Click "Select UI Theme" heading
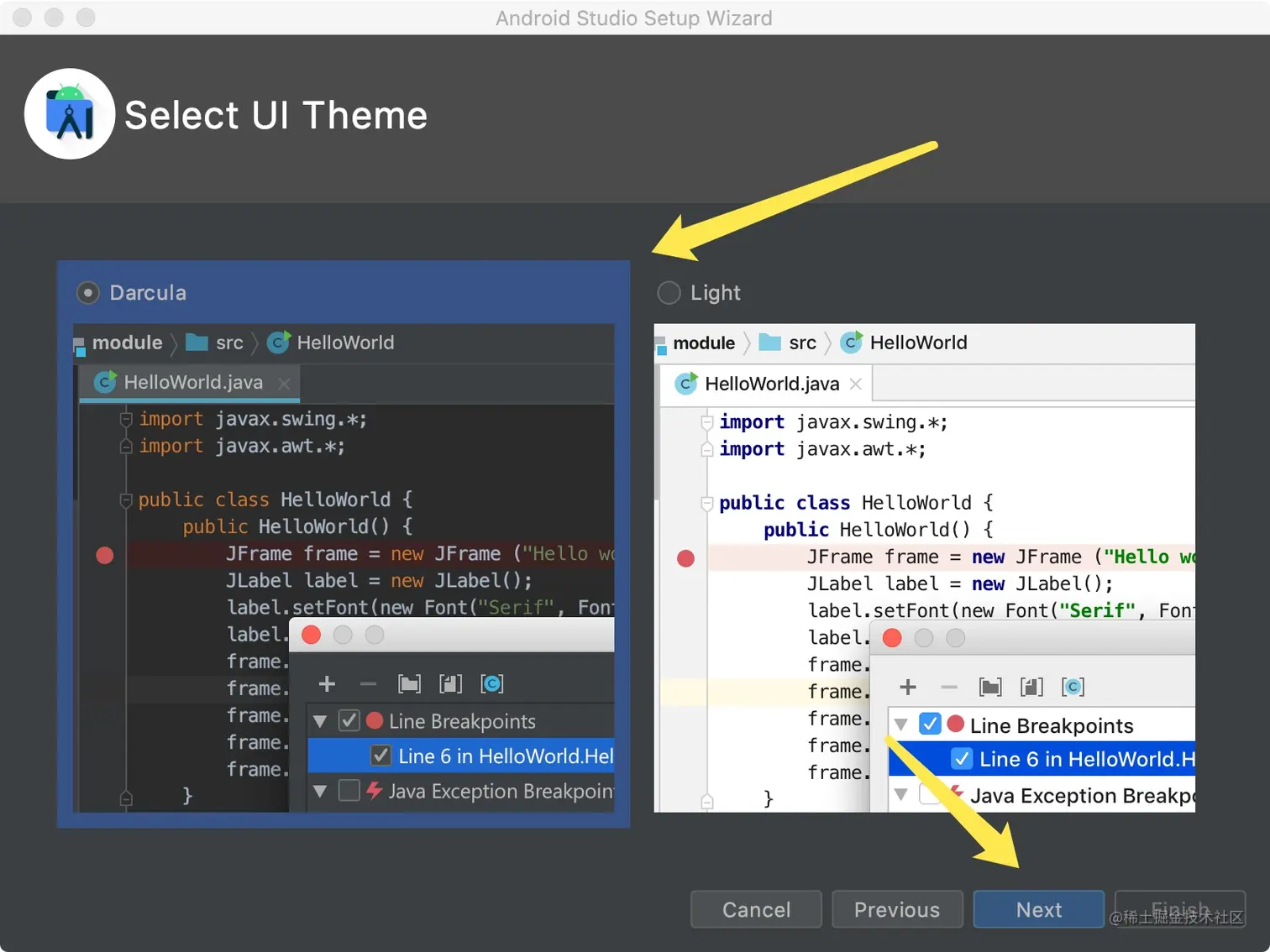The width and height of the screenshot is (1270, 952). pos(276,115)
